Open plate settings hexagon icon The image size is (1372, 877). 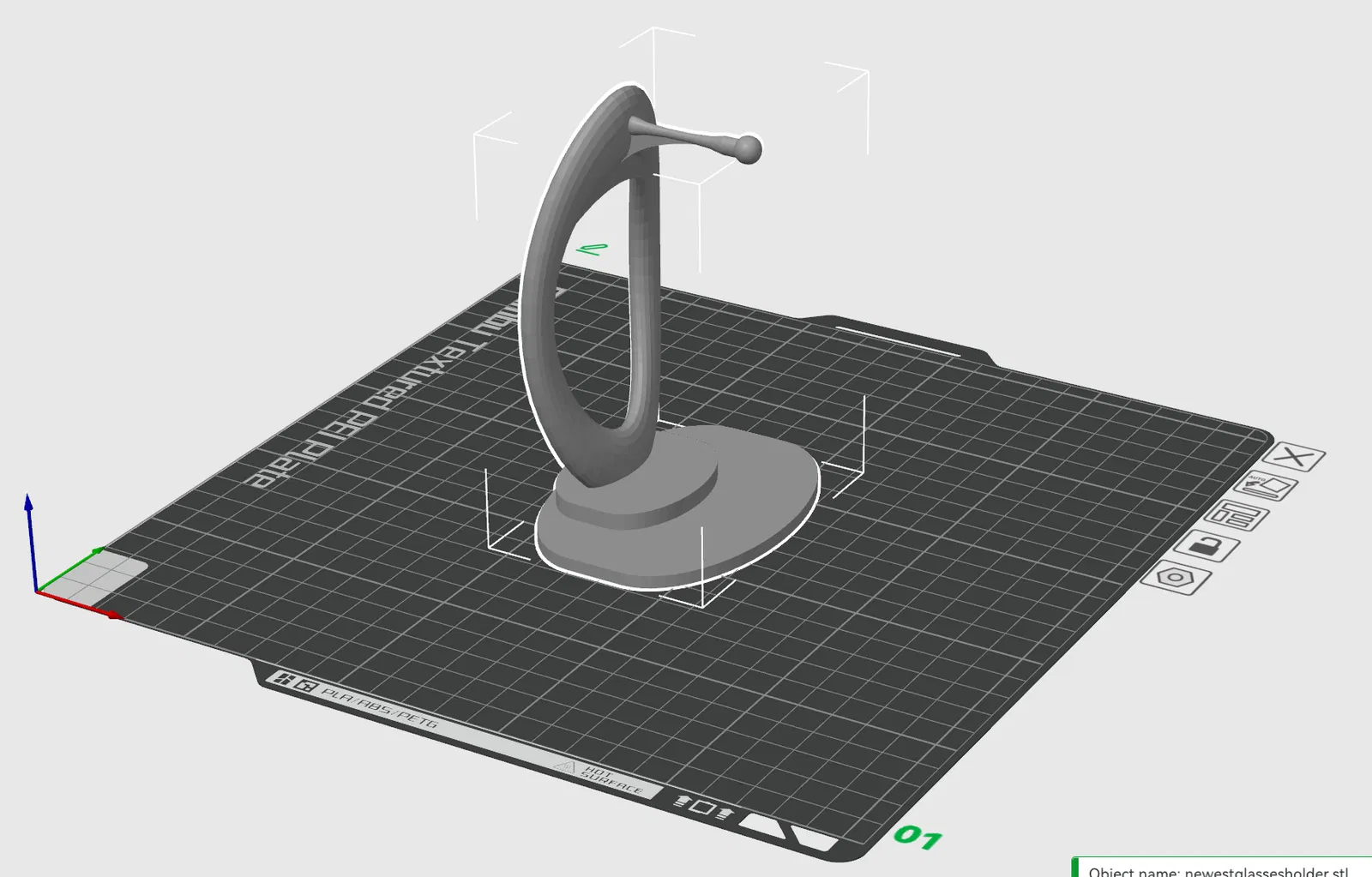click(1176, 578)
